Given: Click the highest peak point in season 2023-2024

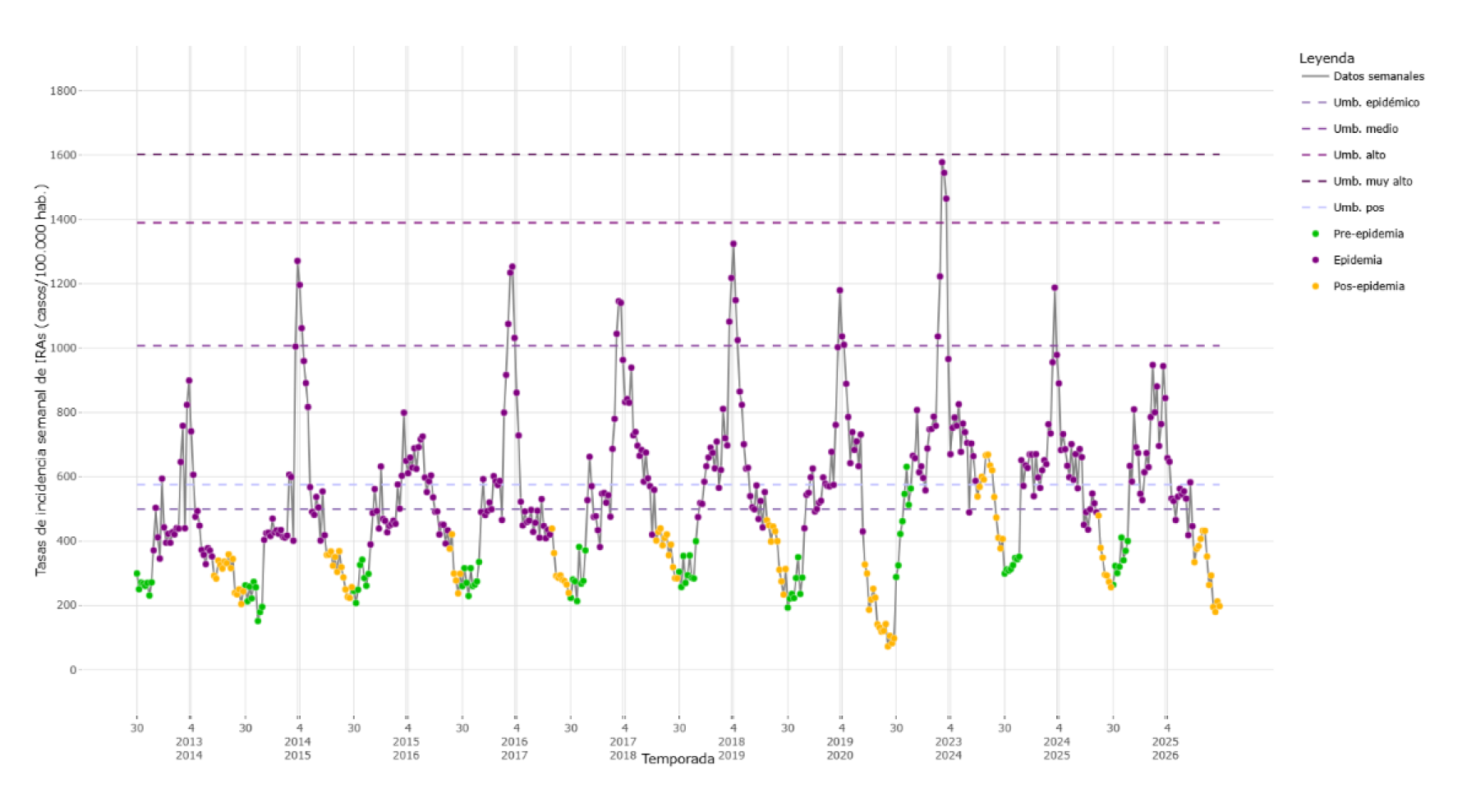Looking at the screenshot, I should (942, 163).
